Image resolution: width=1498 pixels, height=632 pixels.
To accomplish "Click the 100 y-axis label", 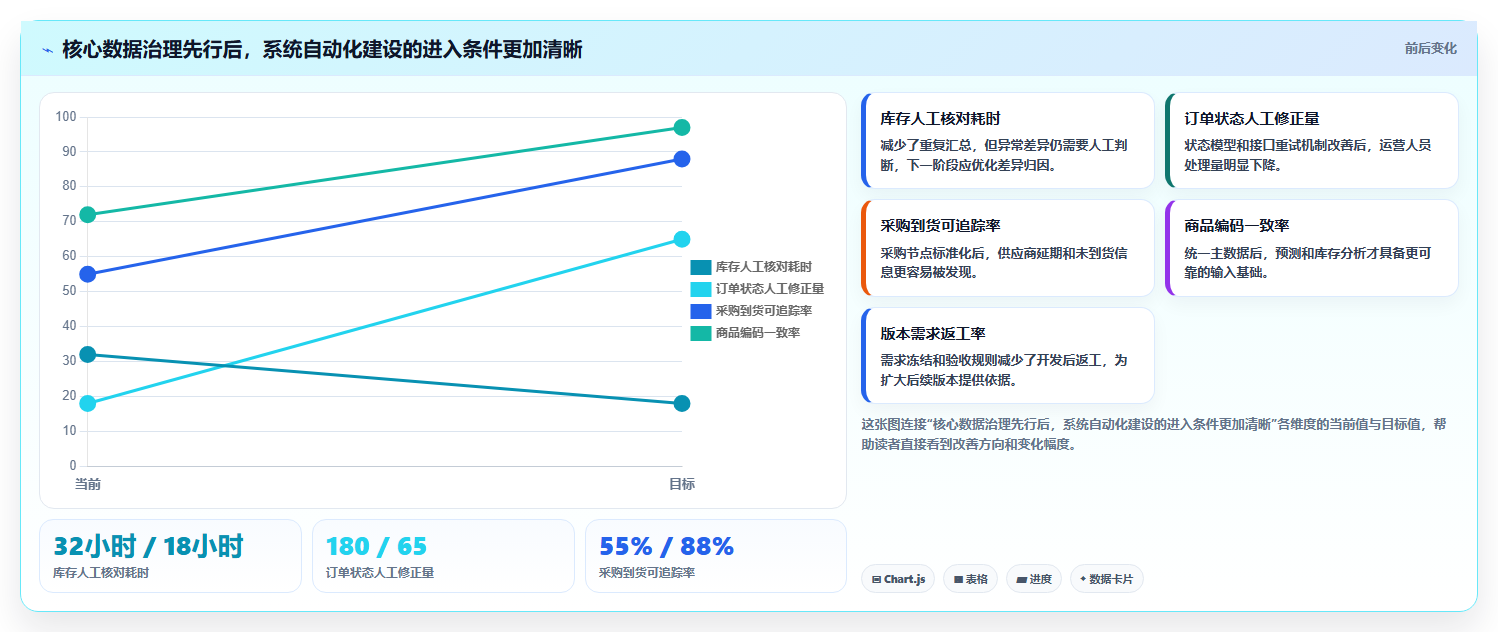I will click(66, 117).
